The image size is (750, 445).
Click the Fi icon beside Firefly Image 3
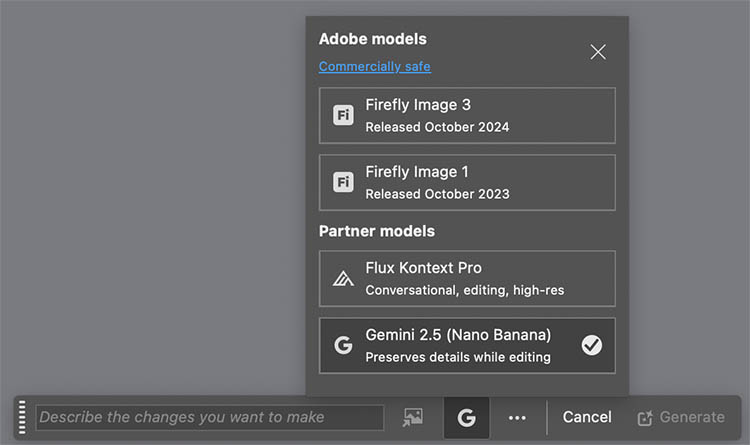click(x=343, y=115)
